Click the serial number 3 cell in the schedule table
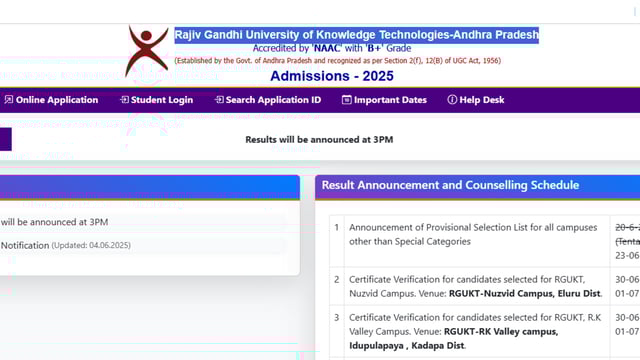 [337, 331]
